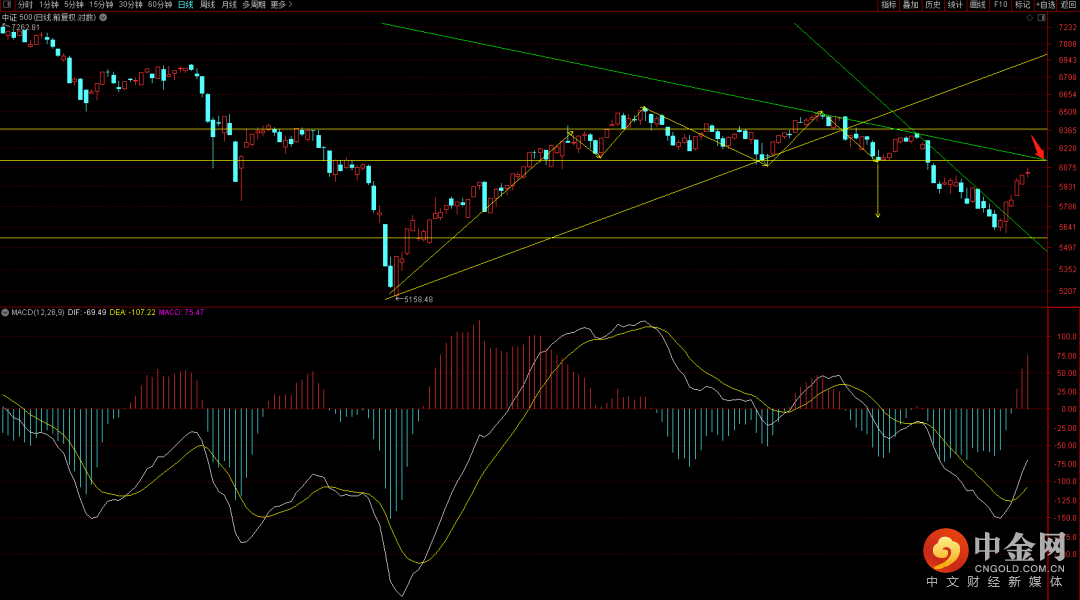Click the diamond icon at chart top-right

pyautogui.click(x=1030, y=18)
